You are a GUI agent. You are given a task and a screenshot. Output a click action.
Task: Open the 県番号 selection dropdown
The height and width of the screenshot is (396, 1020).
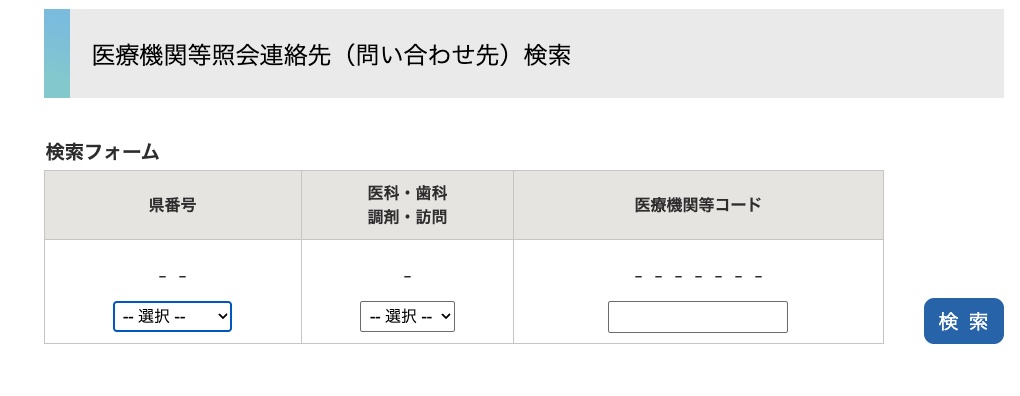pyautogui.click(x=172, y=317)
